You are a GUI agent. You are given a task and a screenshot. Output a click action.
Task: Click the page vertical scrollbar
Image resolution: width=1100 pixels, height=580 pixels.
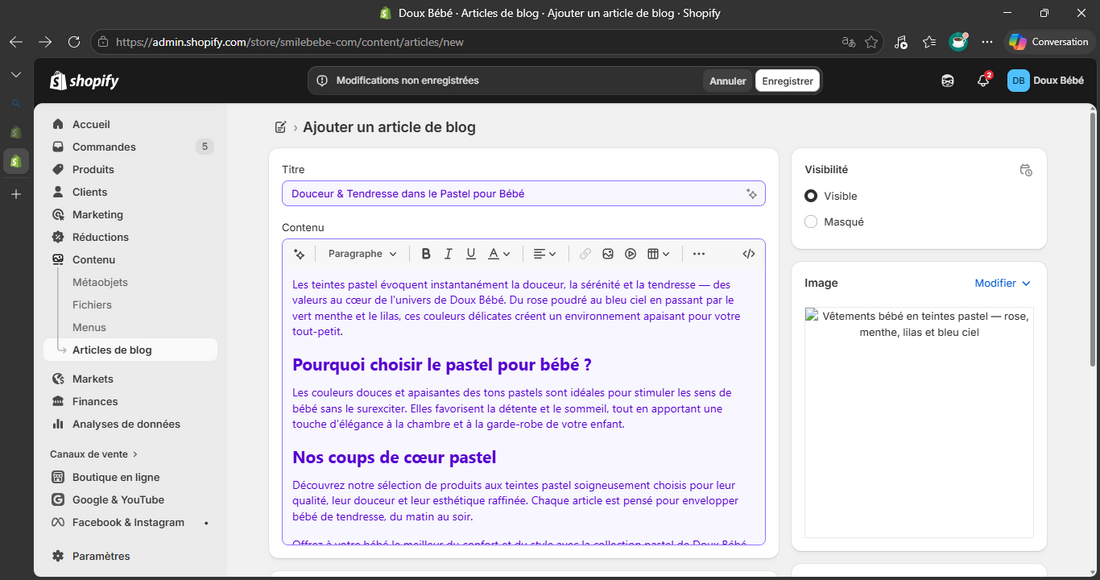coord(1092,238)
